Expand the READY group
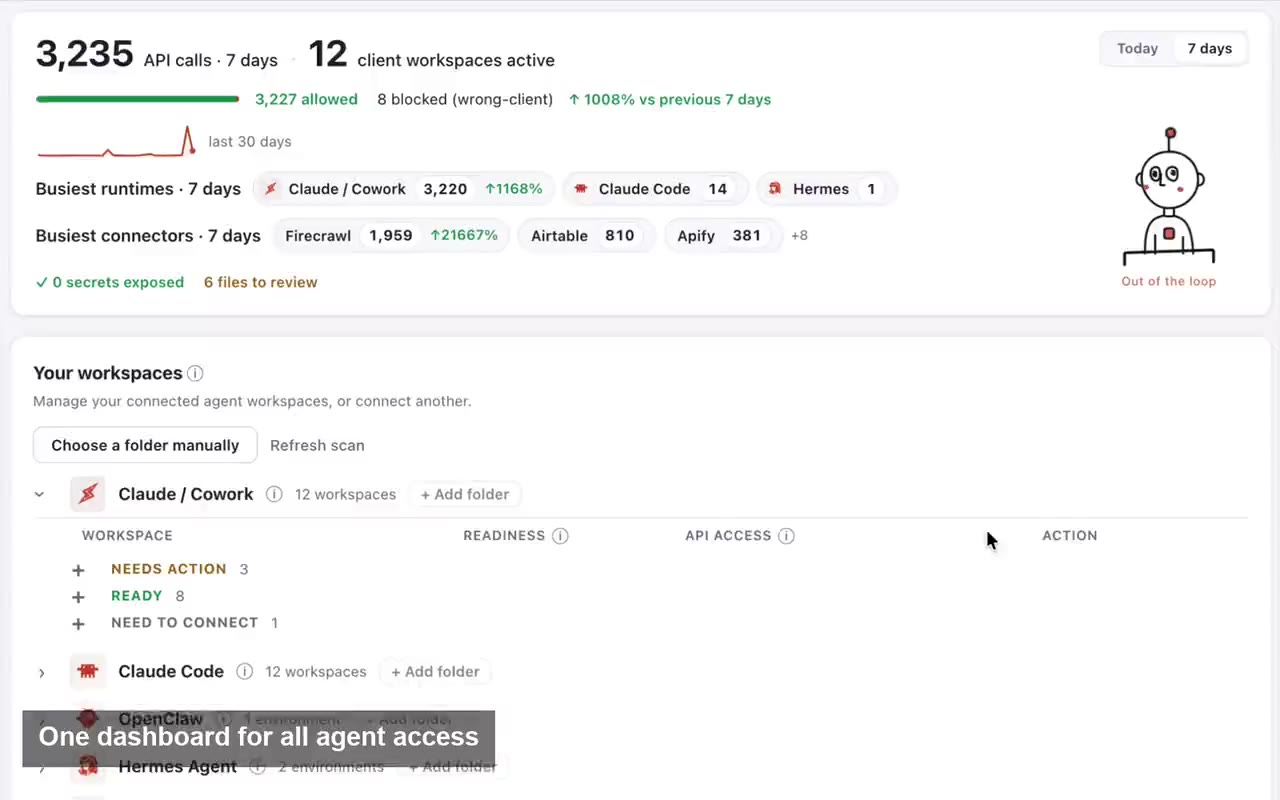Viewport: 1280px width, 800px height. coord(78,596)
